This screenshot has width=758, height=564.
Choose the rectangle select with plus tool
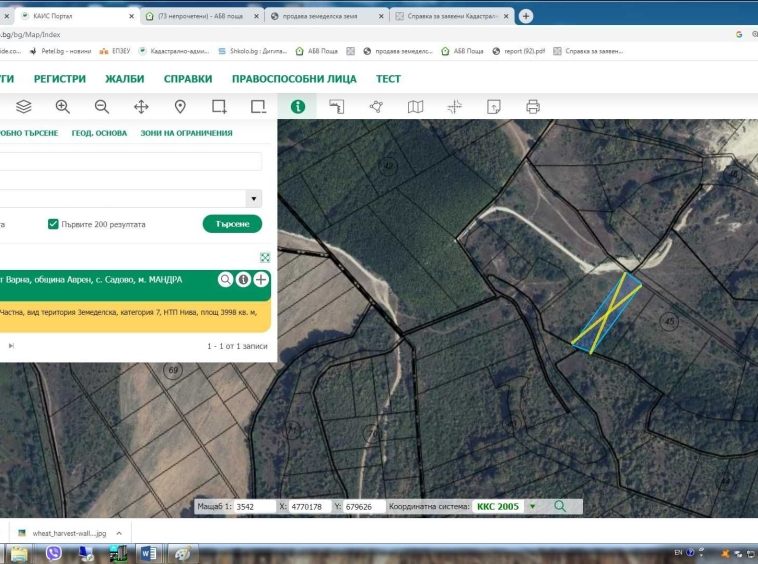click(219, 106)
